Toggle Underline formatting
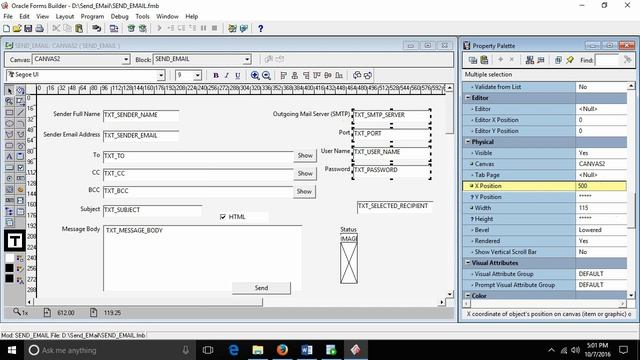The width and height of the screenshot is (640, 360). 238,76
